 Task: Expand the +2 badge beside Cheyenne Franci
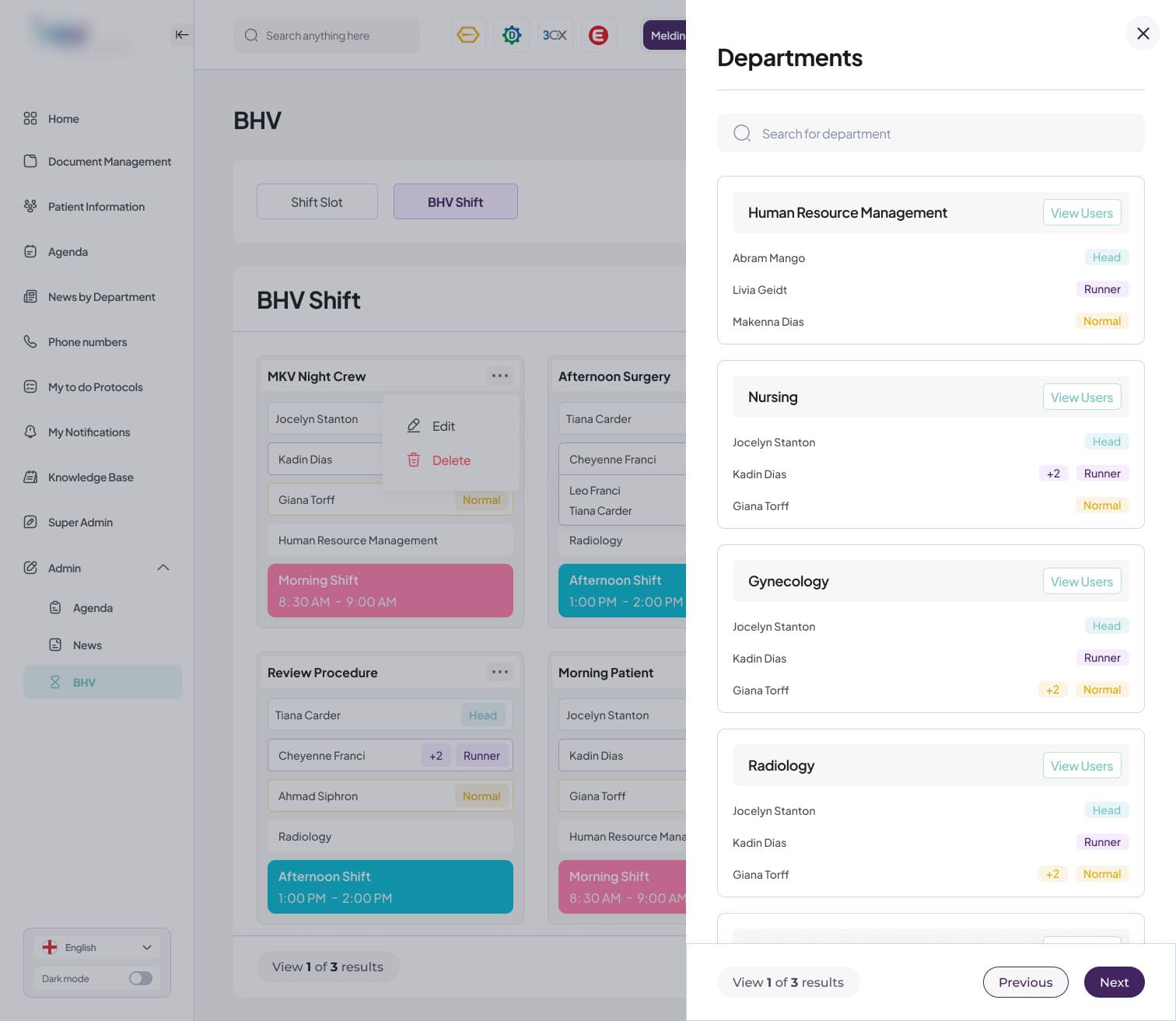coord(436,756)
